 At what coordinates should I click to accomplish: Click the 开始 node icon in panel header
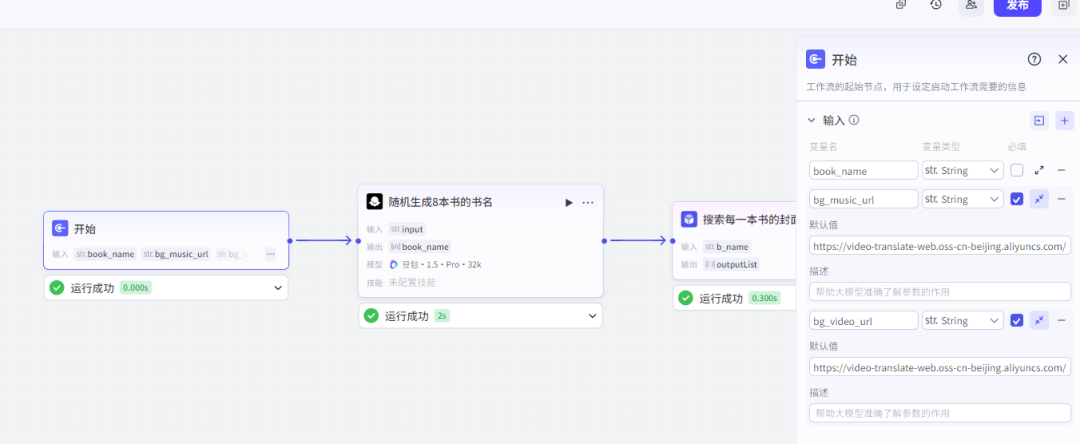pyautogui.click(x=816, y=59)
